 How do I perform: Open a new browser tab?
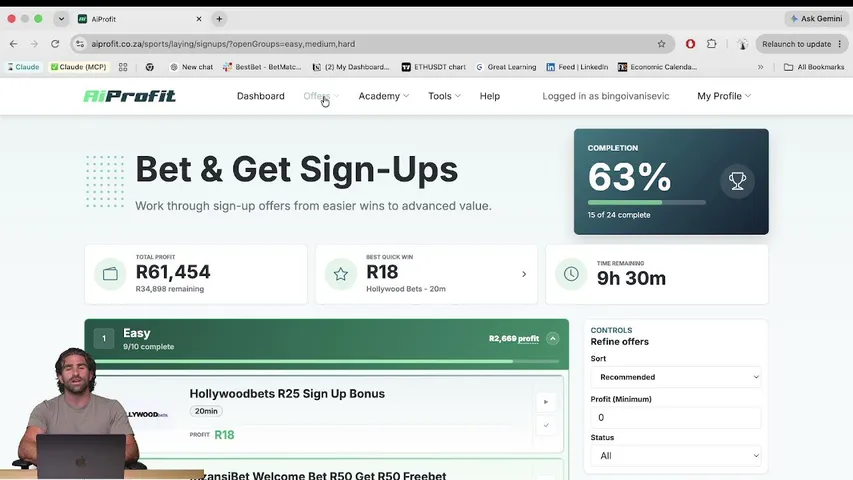tap(219, 19)
